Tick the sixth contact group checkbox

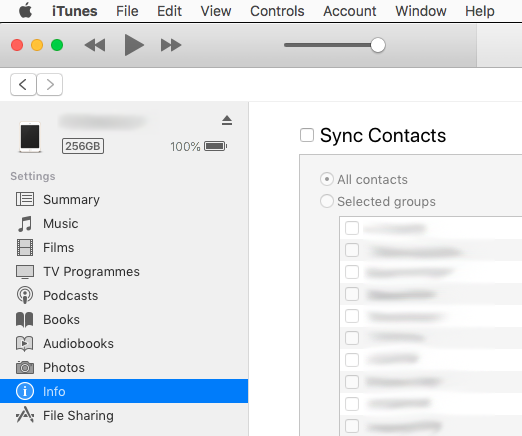point(352,338)
